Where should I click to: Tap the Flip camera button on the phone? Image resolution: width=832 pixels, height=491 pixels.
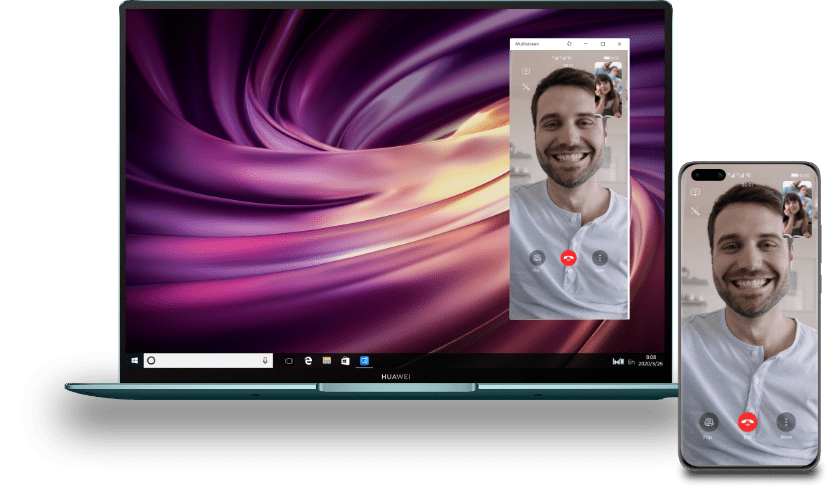709,422
